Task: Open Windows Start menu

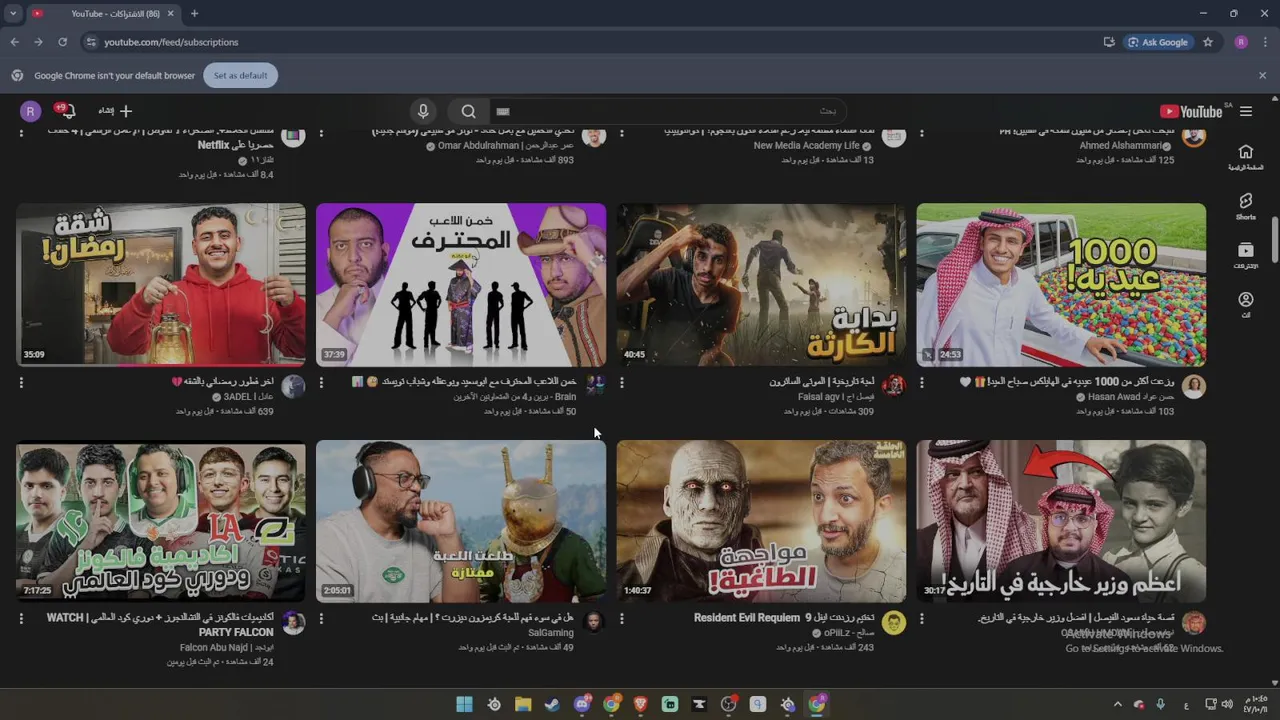Action: 464,704
